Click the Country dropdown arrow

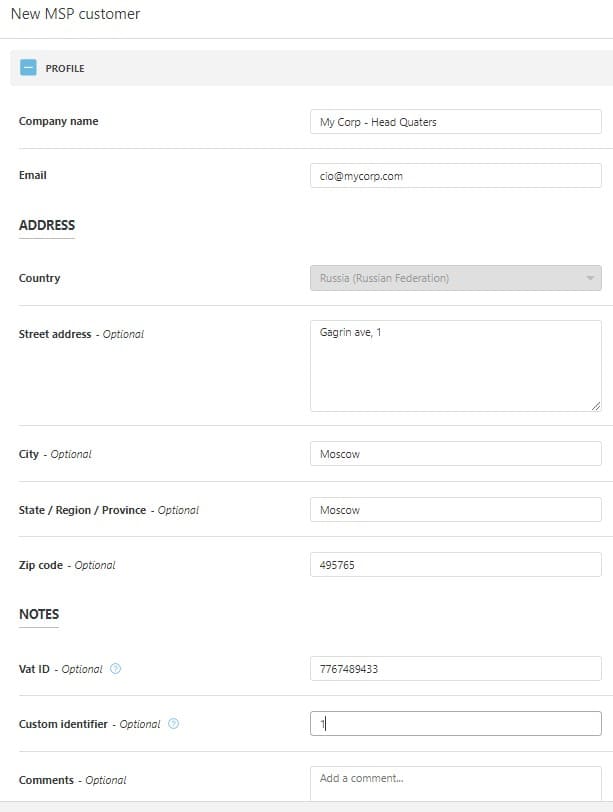590,278
